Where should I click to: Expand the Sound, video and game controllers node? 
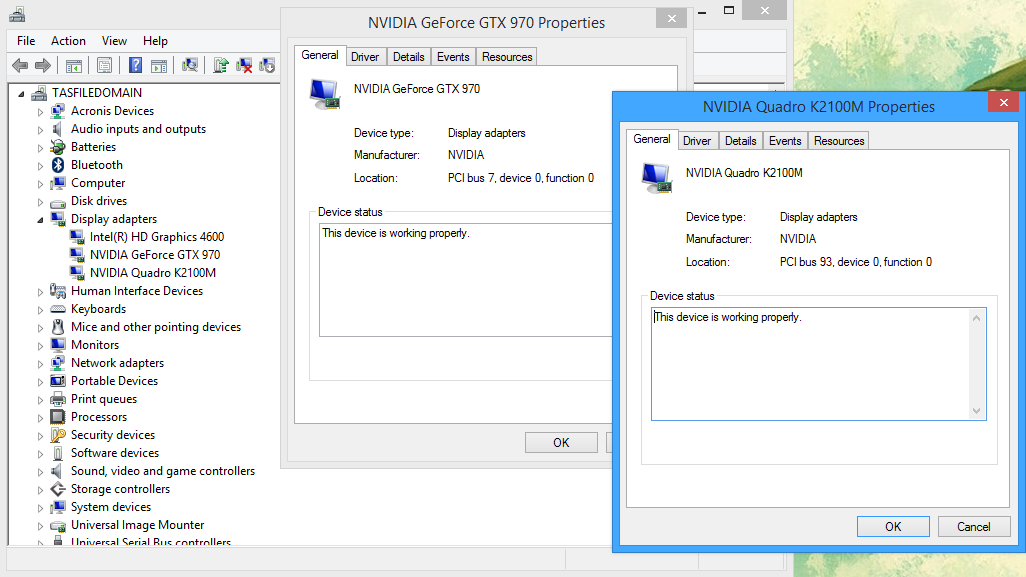click(x=40, y=472)
